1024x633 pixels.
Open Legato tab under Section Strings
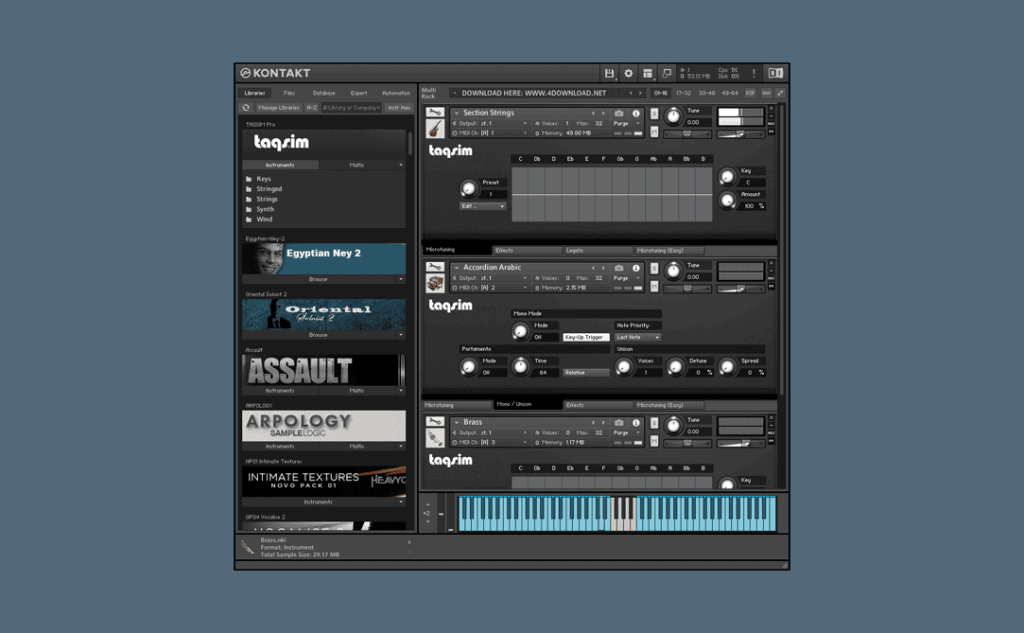pyautogui.click(x=597, y=251)
